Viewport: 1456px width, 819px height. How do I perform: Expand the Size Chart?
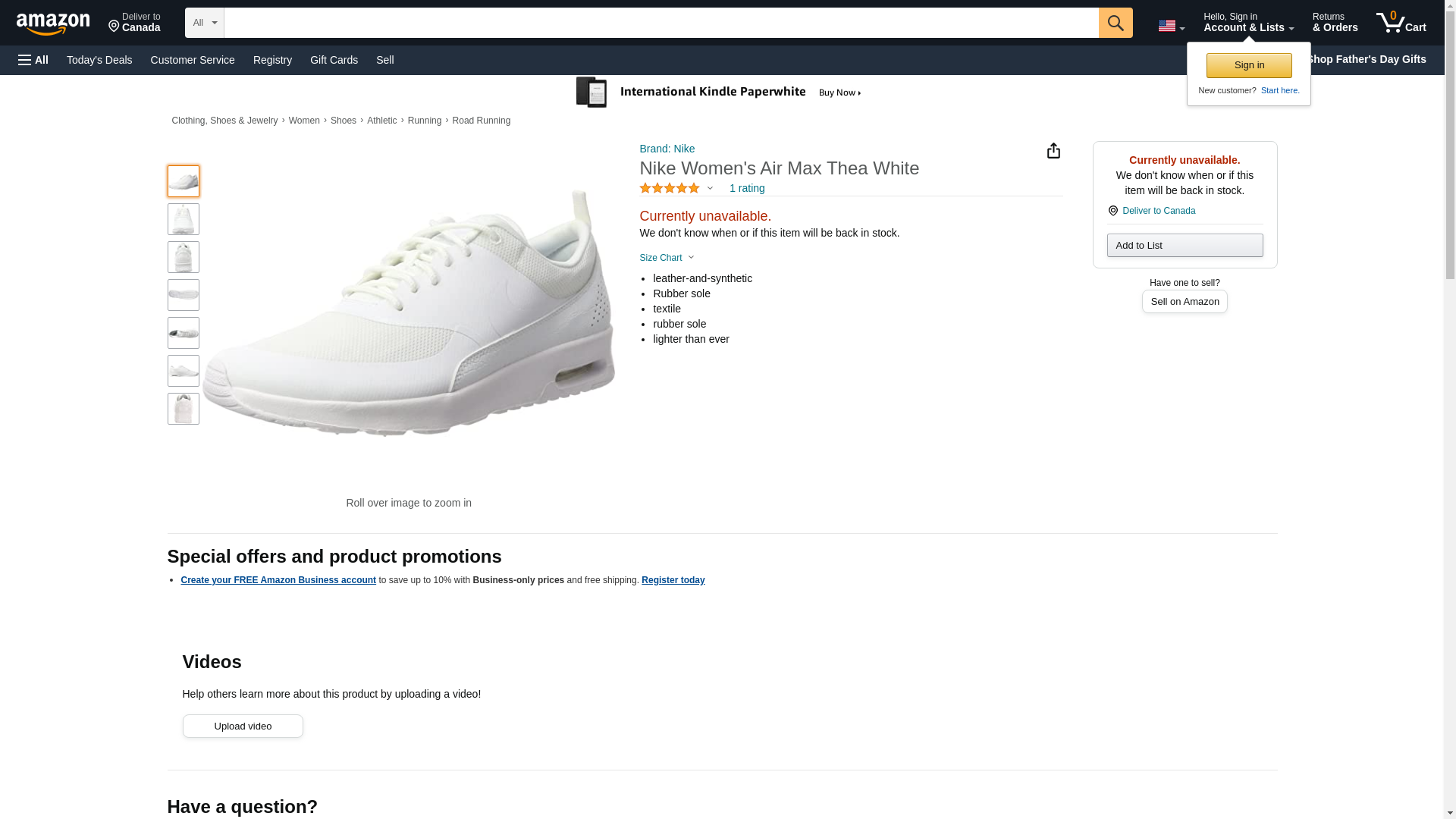click(667, 258)
